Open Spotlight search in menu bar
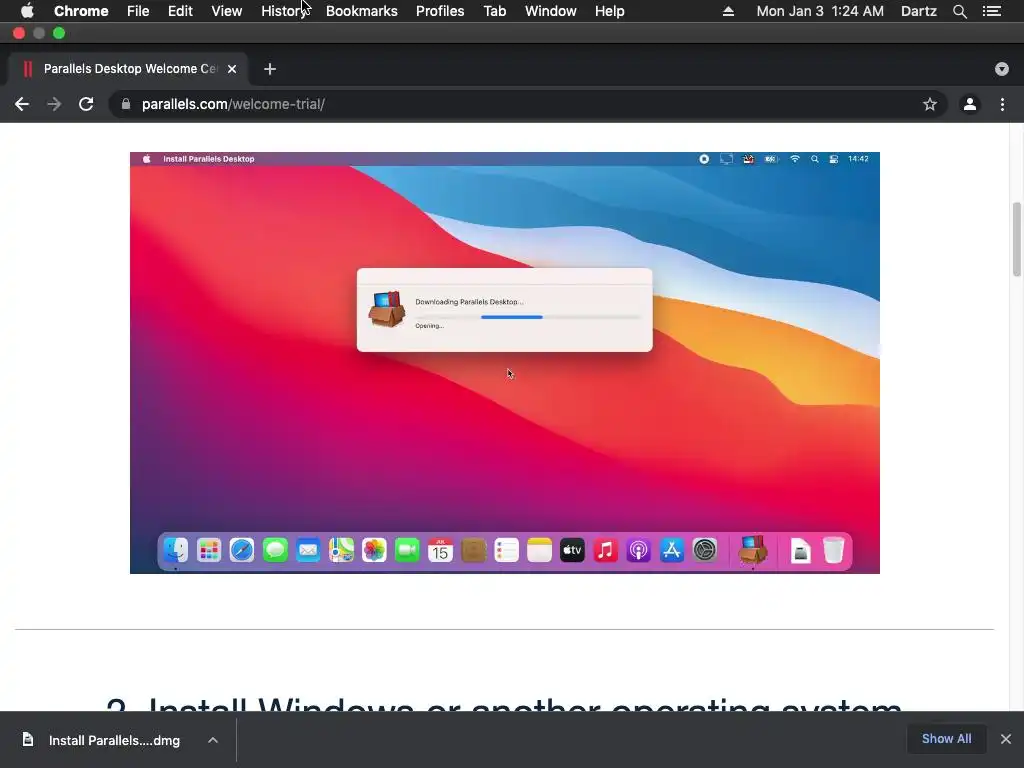Image resolution: width=1024 pixels, height=768 pixels. 959,11
